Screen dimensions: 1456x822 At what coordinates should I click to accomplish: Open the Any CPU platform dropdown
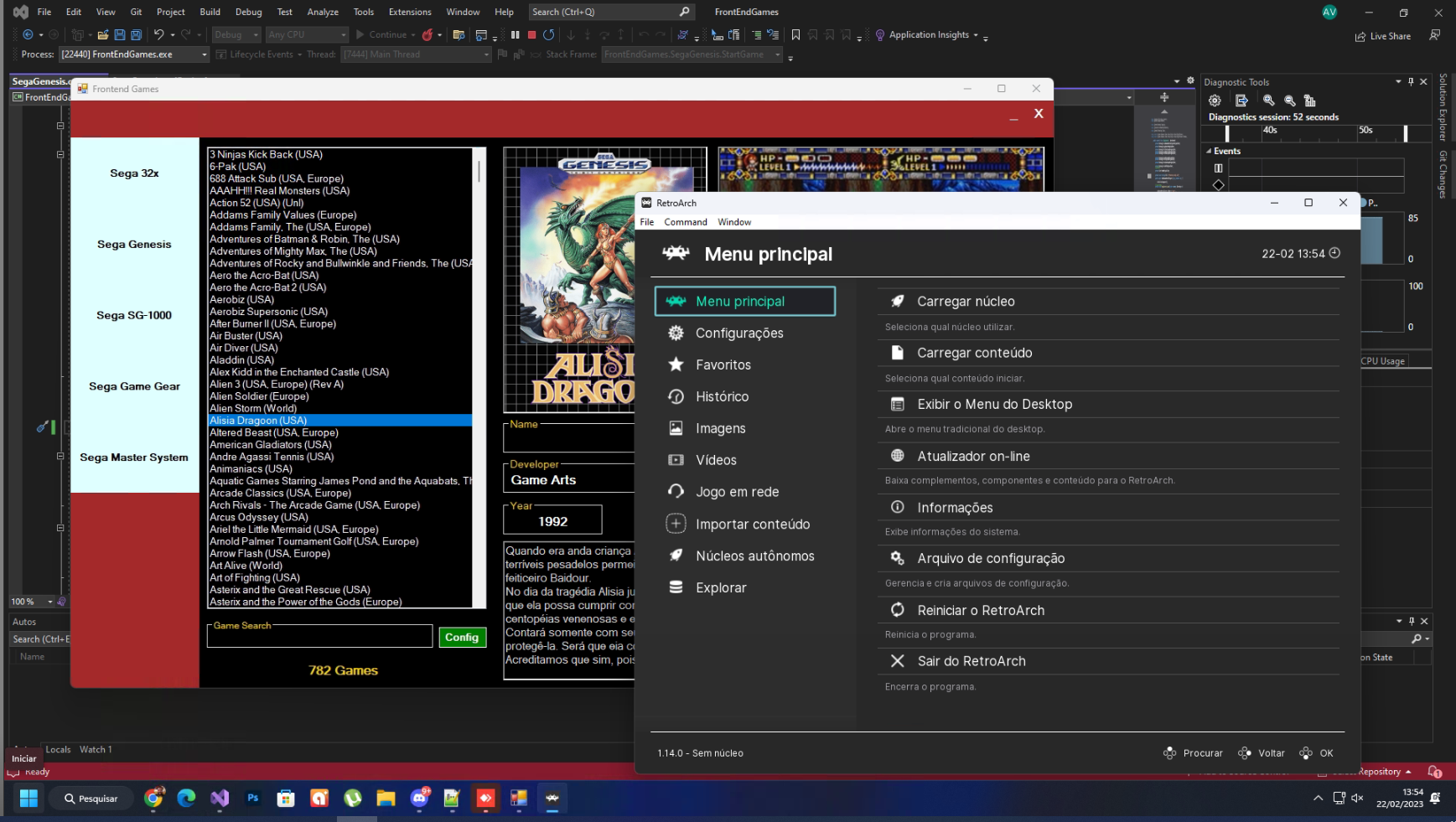coord(307,34)
